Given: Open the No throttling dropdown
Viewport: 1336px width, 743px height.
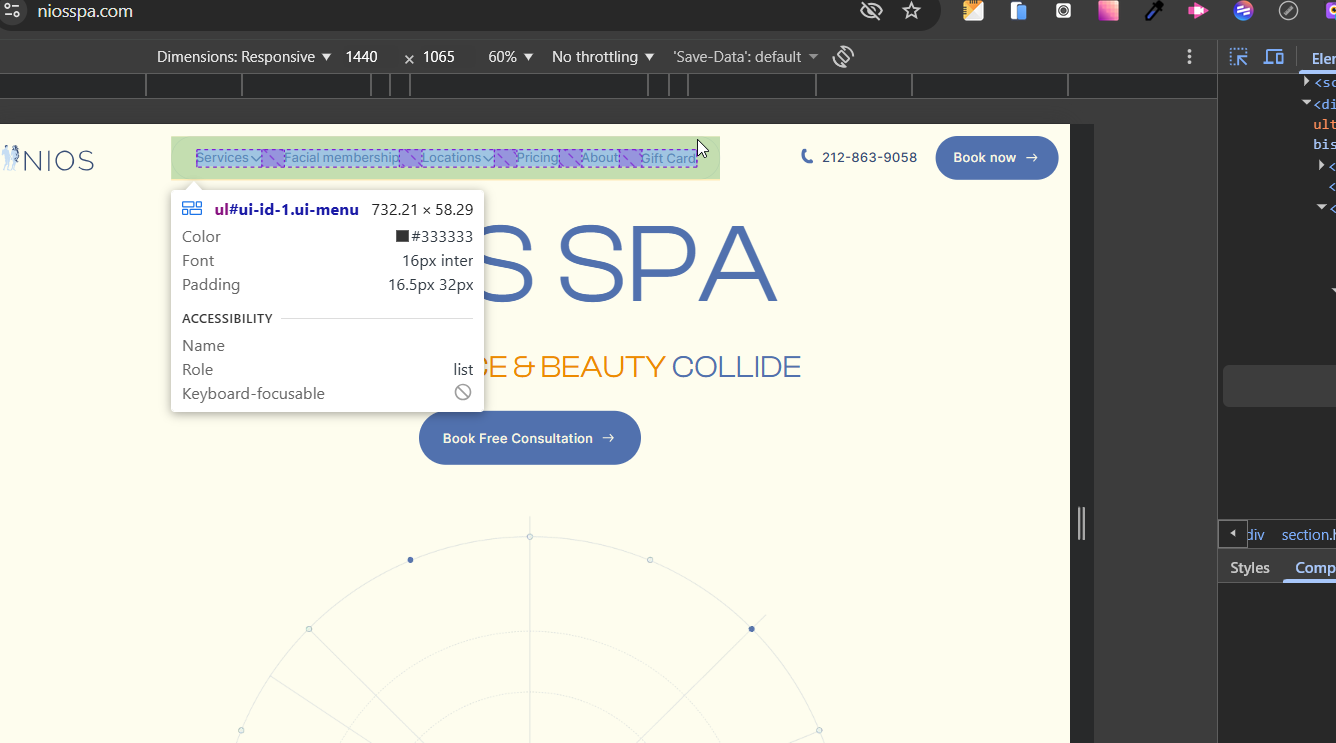Looking at the screenshot, I should tap(603, 57).
